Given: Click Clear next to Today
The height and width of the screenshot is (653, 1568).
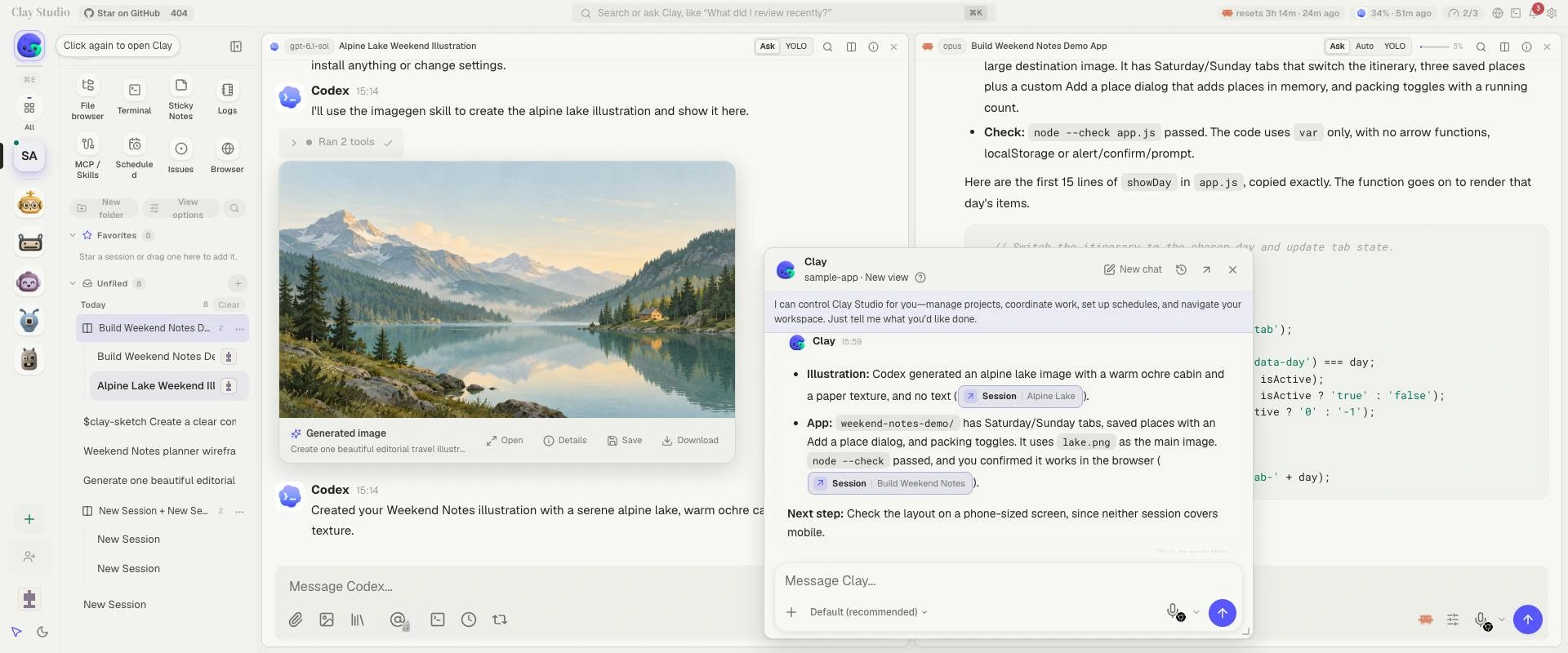Looking at the screenshot, I should coord(229,304).
